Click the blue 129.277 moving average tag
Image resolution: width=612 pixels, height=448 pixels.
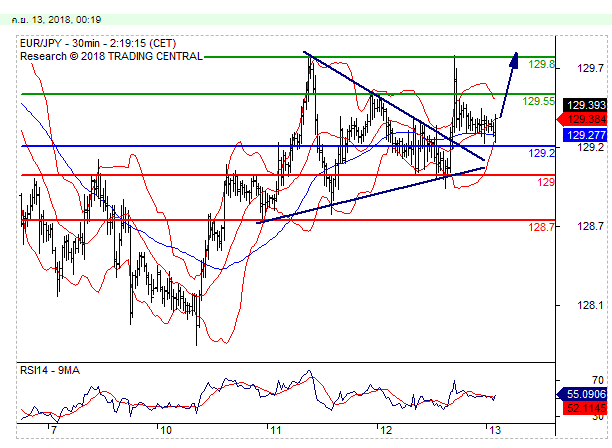[x=585, y=135]
